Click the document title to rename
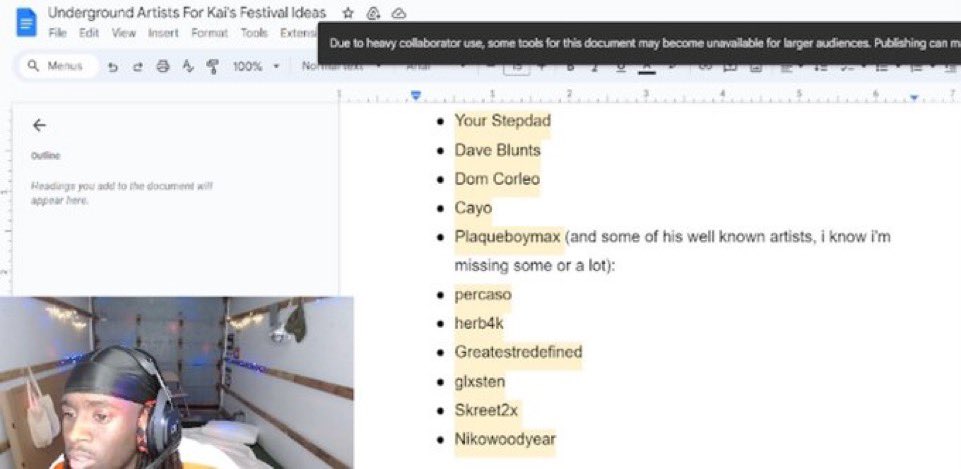Image resolution: width=961 pixels, height=469 pixels. coord(187,13)
